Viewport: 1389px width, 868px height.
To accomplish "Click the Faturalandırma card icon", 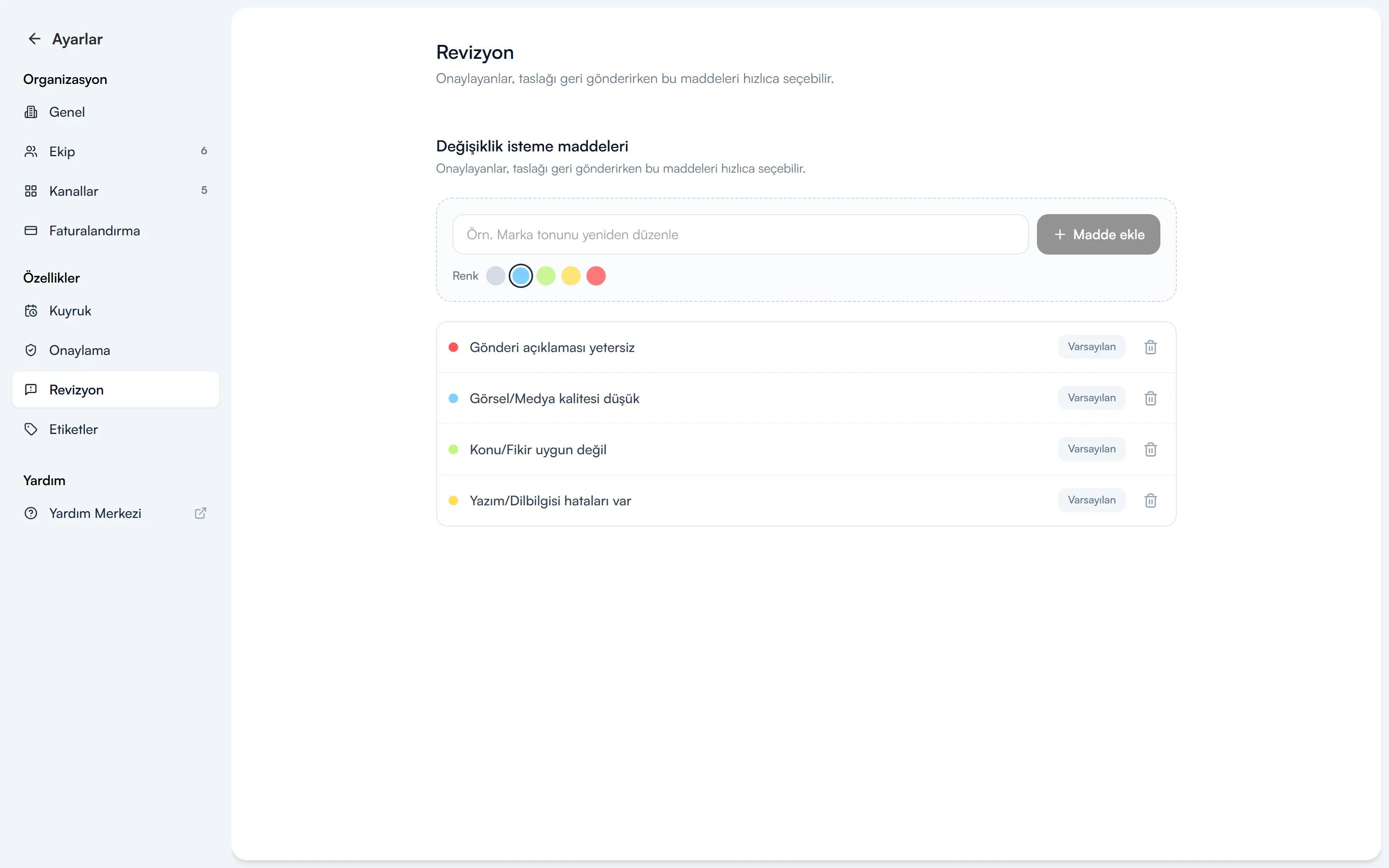I will coord(31,231).
